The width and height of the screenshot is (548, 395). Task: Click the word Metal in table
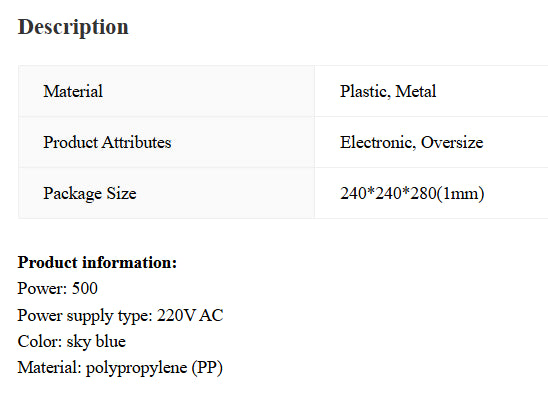[x=416, y=91]
